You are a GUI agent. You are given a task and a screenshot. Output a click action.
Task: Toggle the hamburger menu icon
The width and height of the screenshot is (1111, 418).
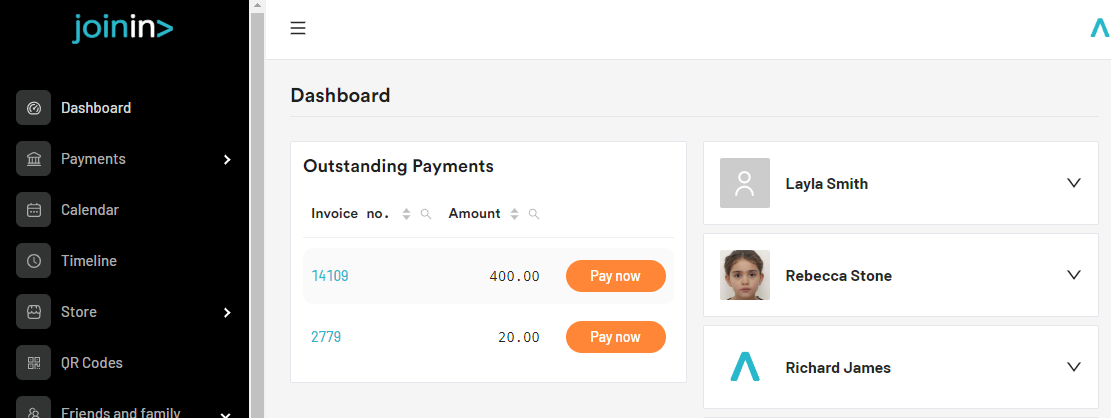tap(298, 28)
